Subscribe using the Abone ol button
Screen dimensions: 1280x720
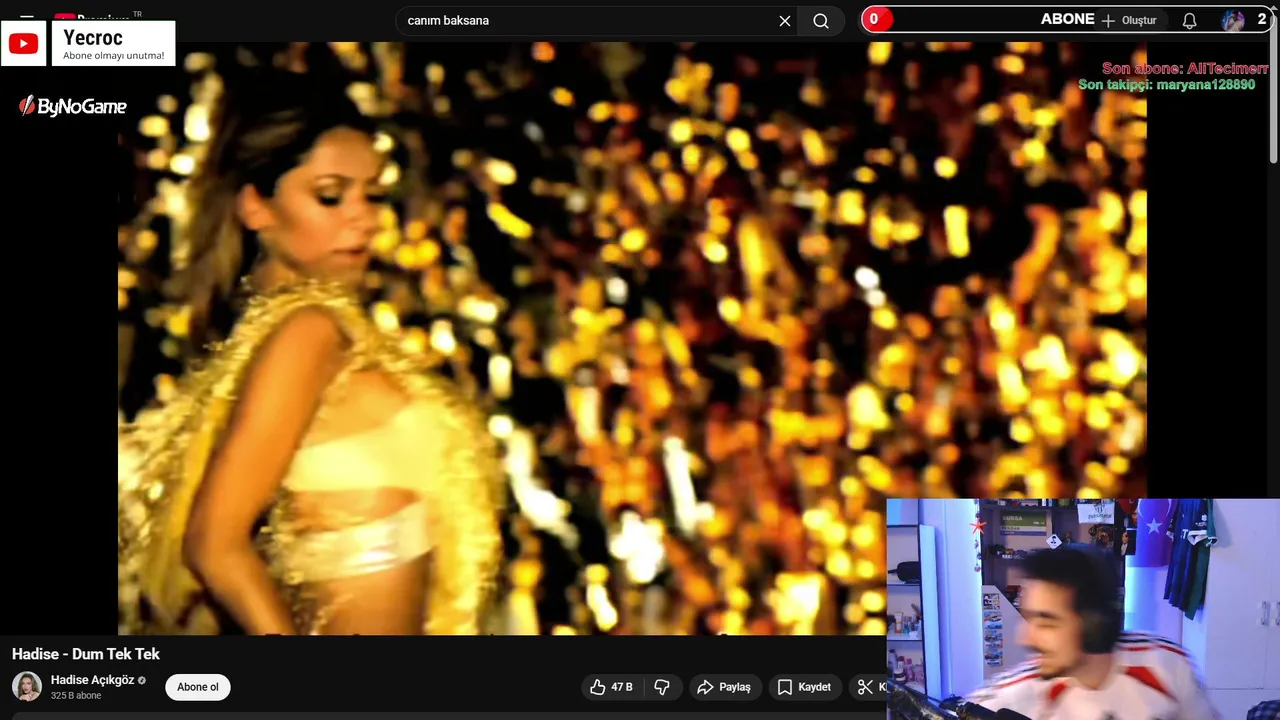198,687
